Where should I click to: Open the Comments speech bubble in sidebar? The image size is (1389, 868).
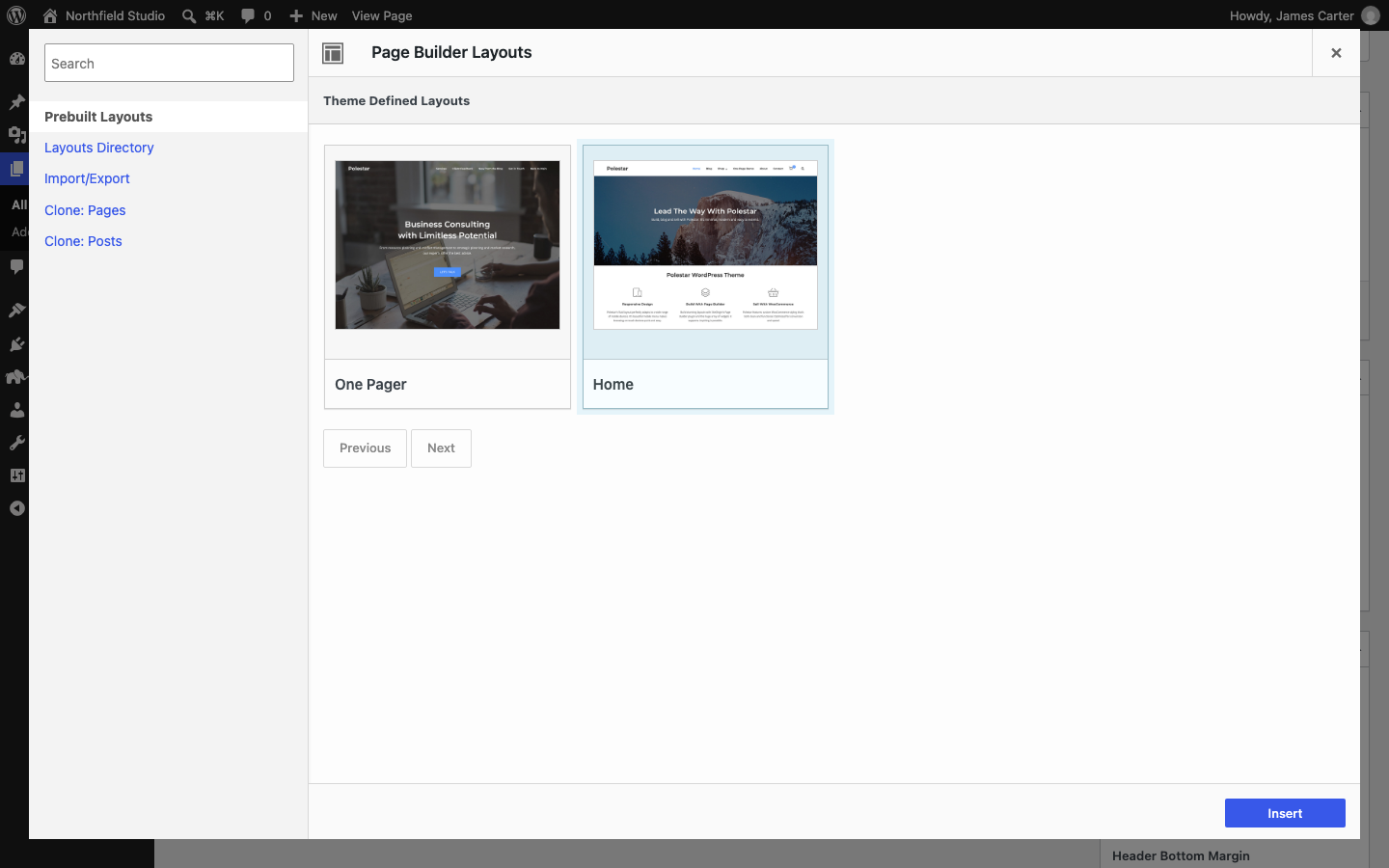[16, 266]
